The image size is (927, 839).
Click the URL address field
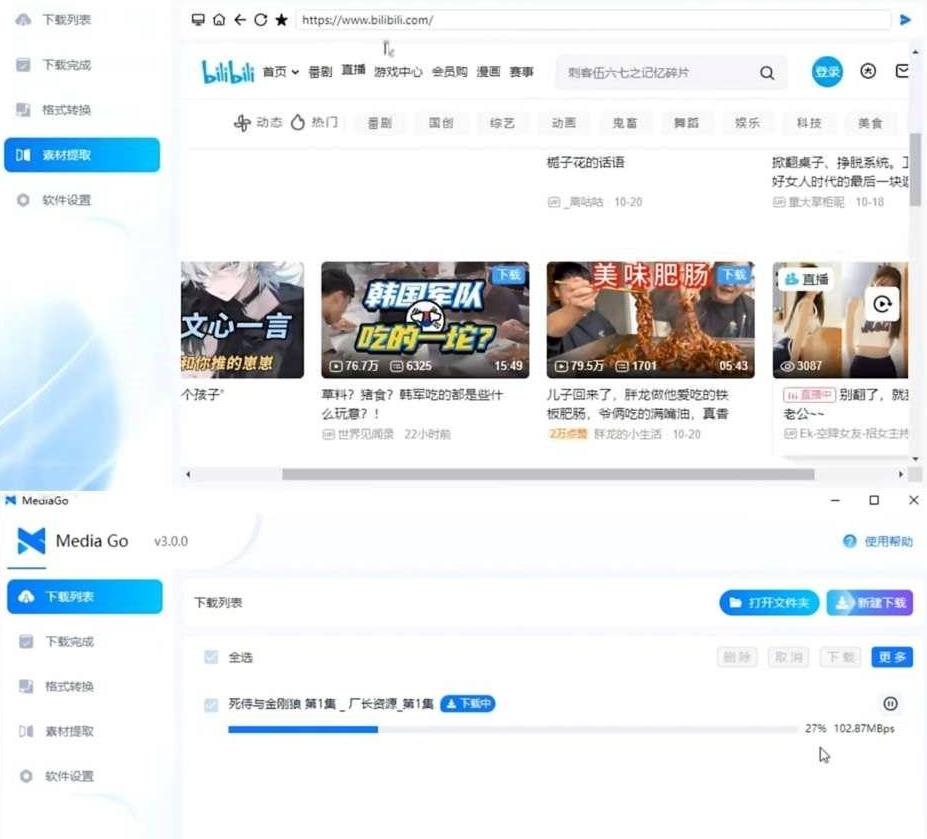[594, 20]
